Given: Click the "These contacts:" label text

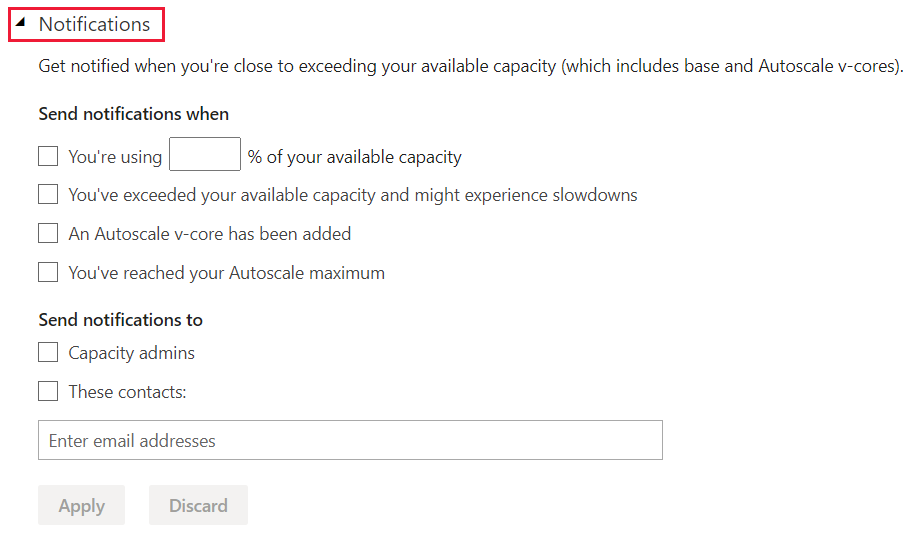Looking at the screenshot, I should pos(127,392).
